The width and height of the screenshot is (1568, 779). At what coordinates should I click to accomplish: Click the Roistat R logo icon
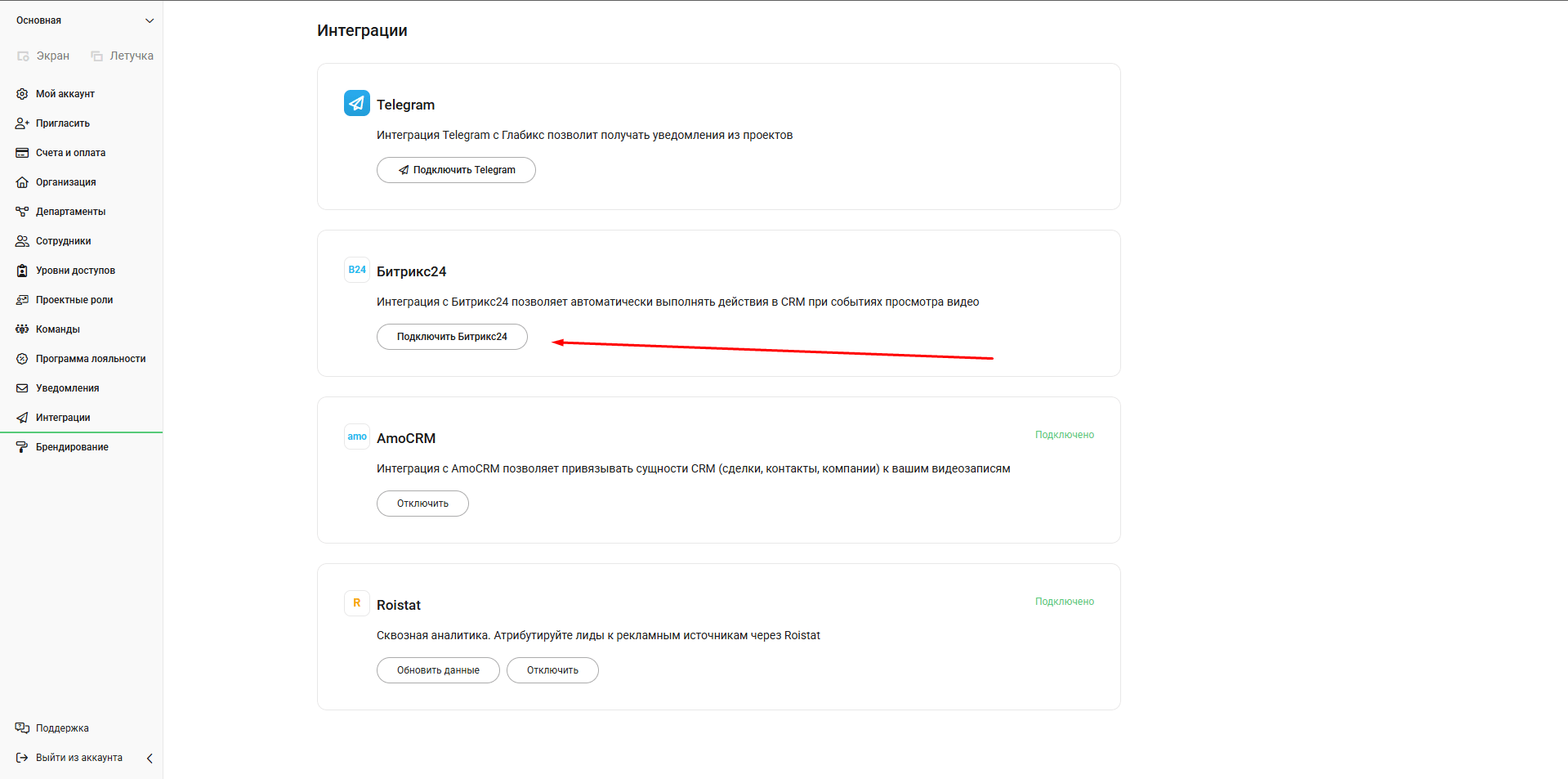(x=357, y=603)
